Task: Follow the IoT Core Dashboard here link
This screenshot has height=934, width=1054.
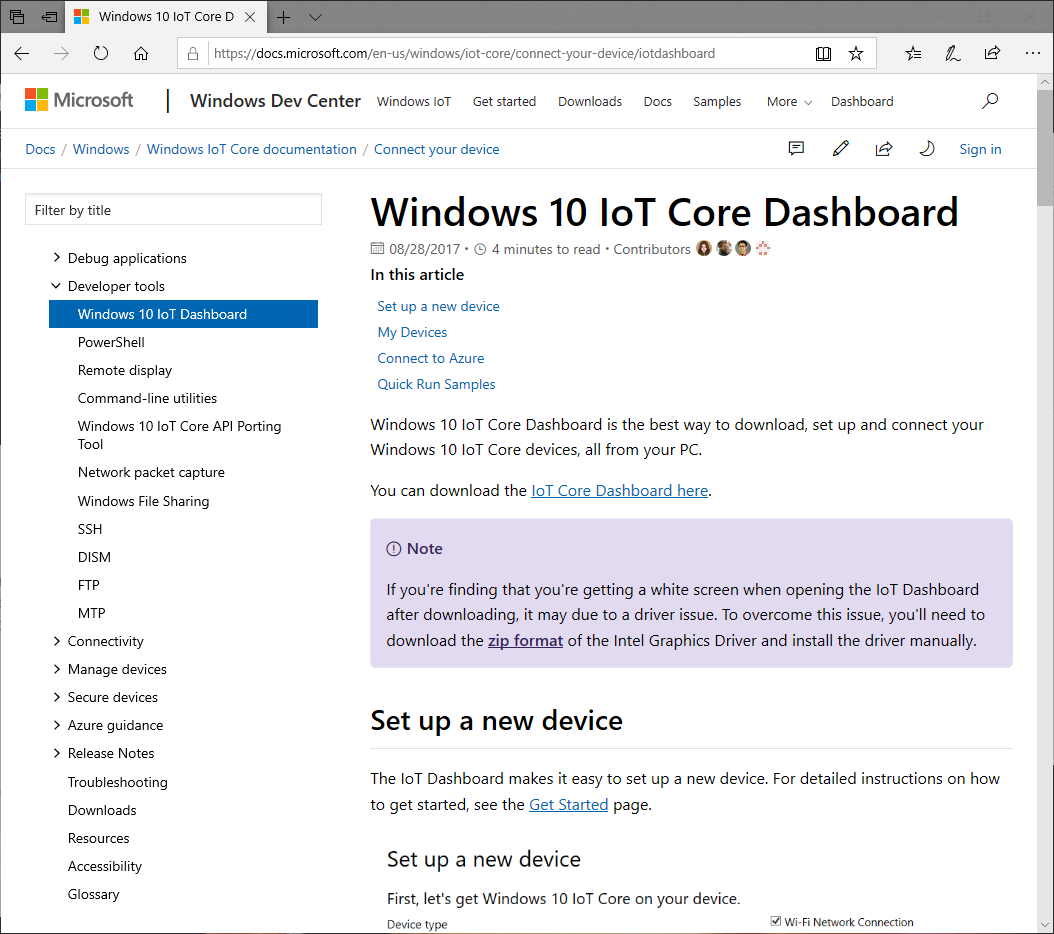Action: pyautogui.click(x=619, y=490)
